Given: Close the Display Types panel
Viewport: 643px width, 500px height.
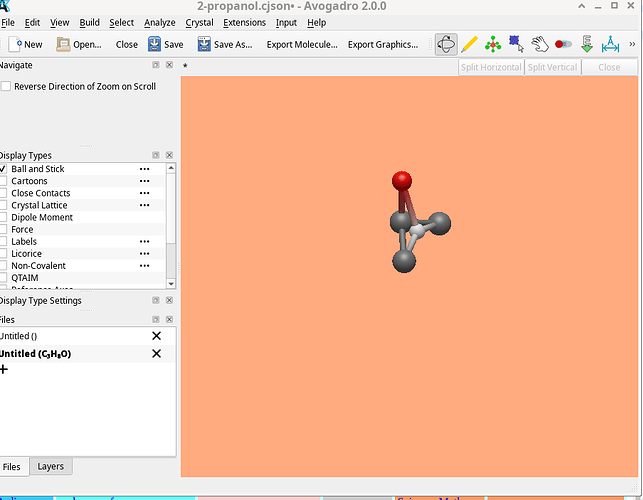Looking at the screenshot, I should click(169, 155).
